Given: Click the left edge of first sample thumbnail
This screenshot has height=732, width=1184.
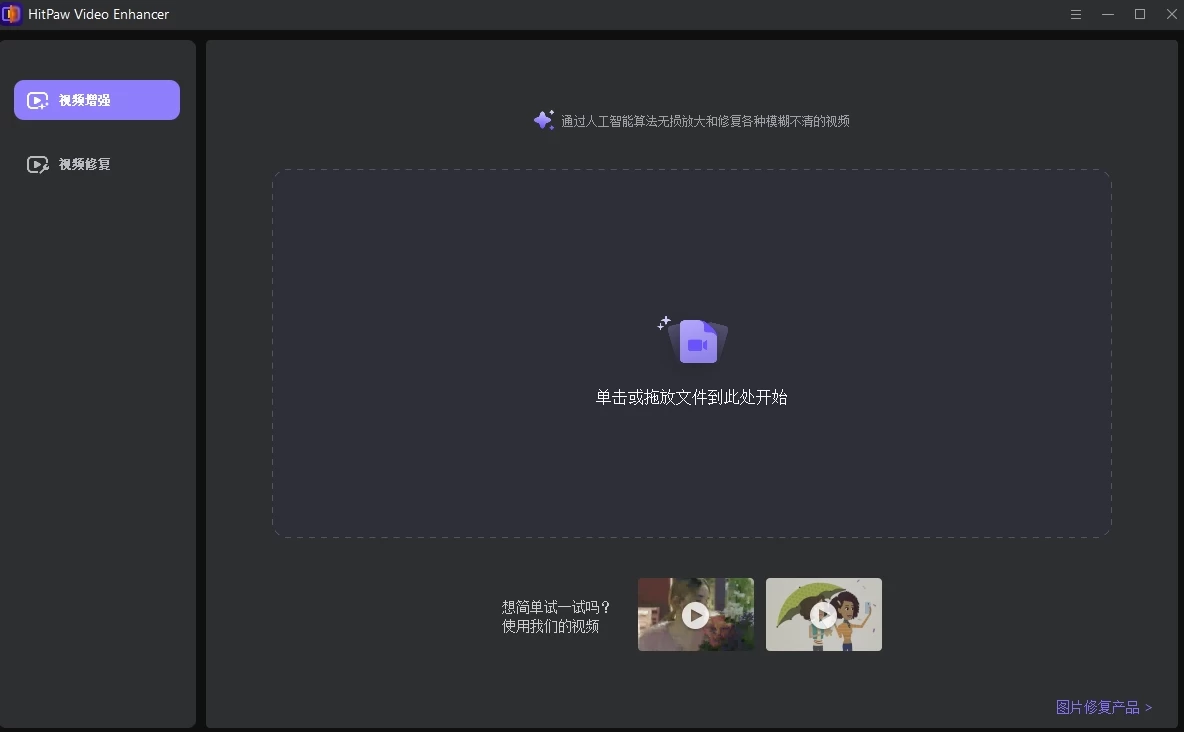Looking at the screenshot, I should (x=645, y=615).
